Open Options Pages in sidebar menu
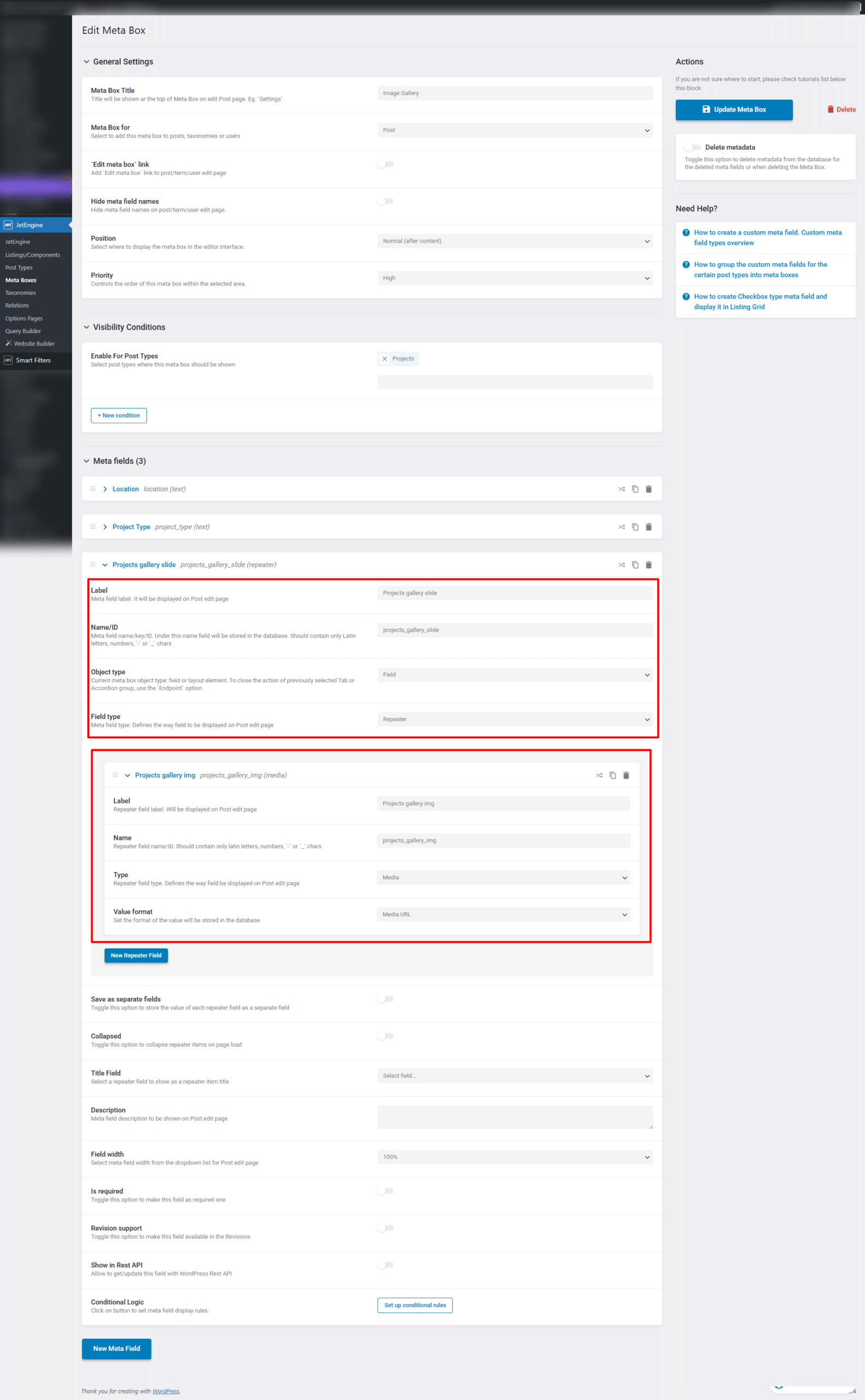865x1400 pixels. click(x=24, y=318)
